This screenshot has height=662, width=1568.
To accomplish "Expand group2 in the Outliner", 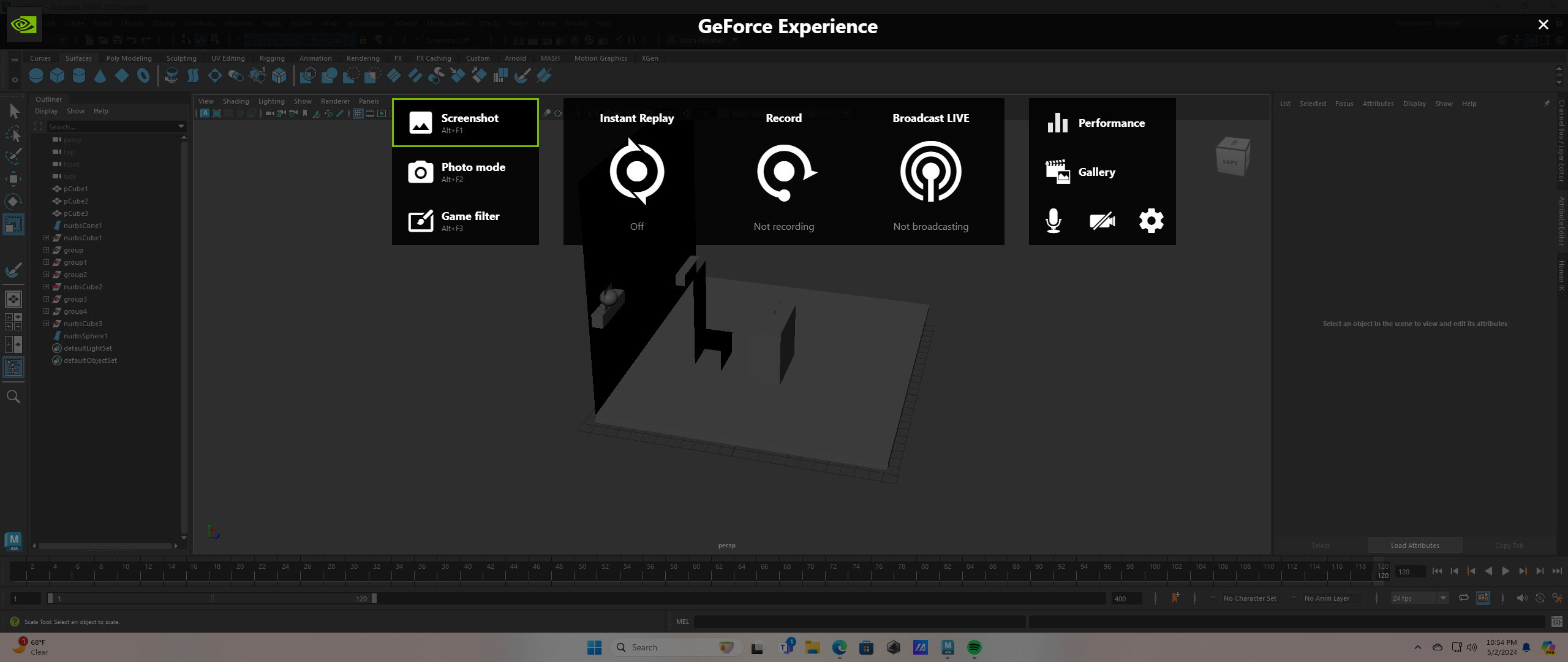I will (46, 275).
